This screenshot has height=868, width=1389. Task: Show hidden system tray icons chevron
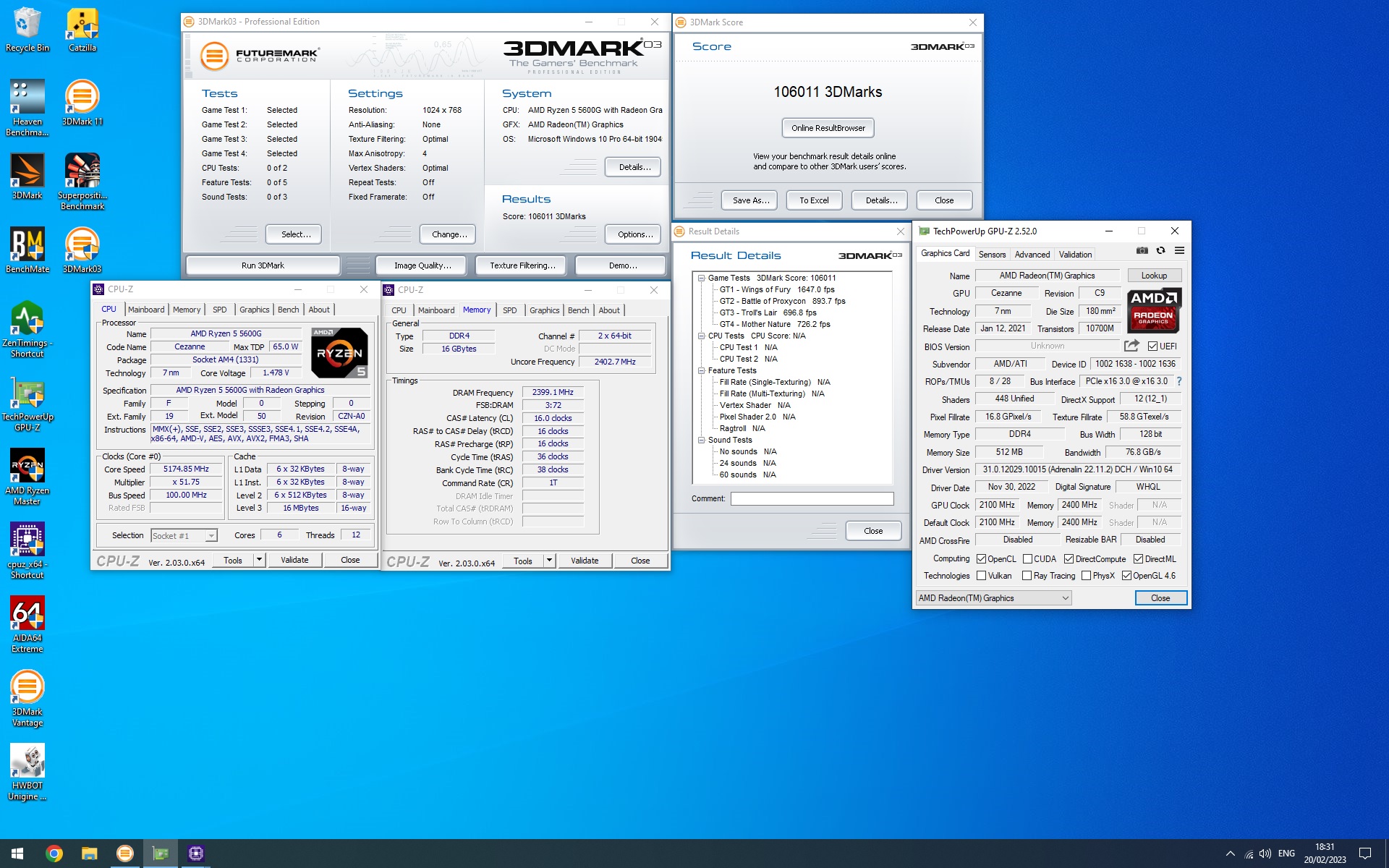pyautogui.click(x=1231, y=854)
